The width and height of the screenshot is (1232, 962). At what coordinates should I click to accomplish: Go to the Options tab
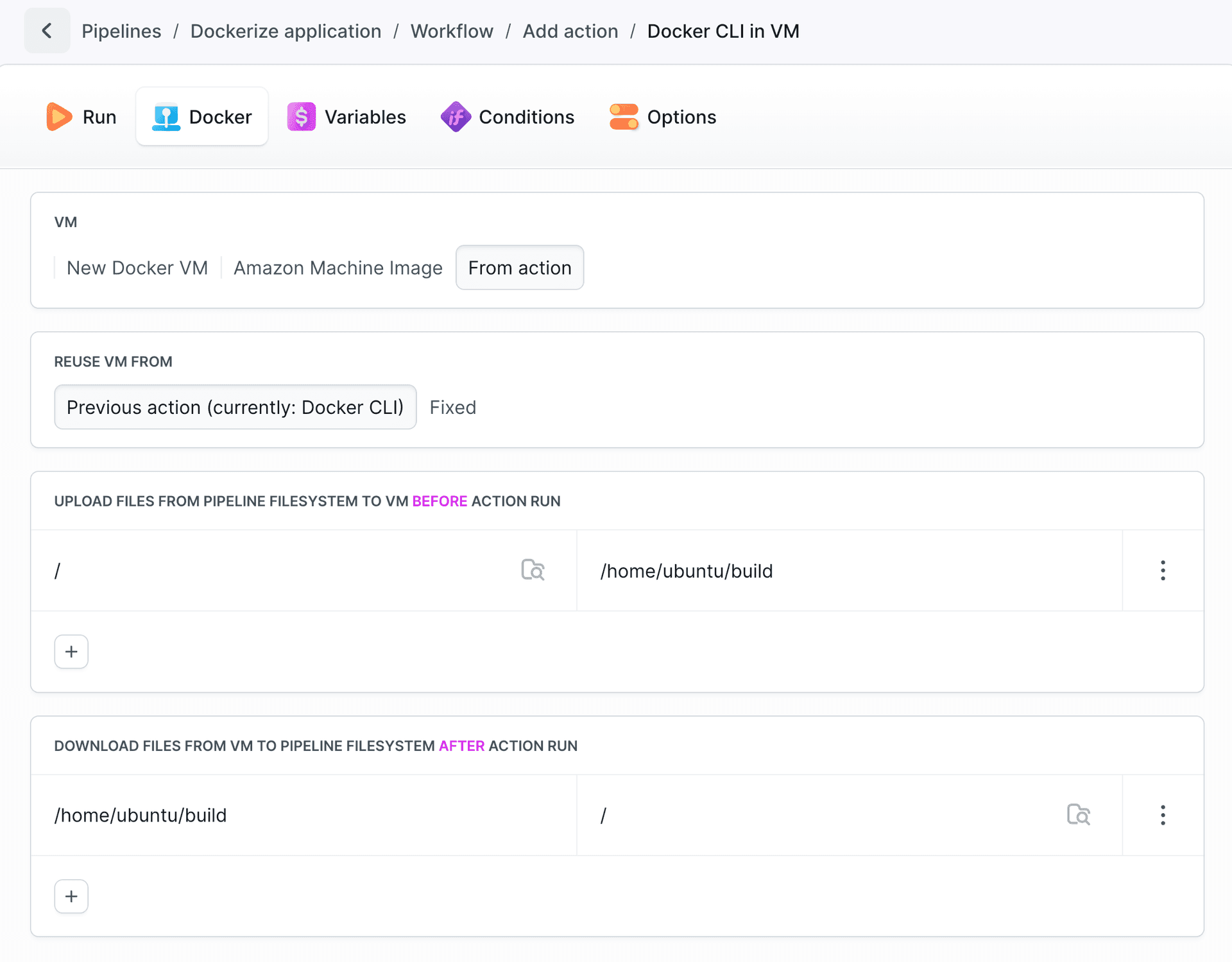click(662, 117)
